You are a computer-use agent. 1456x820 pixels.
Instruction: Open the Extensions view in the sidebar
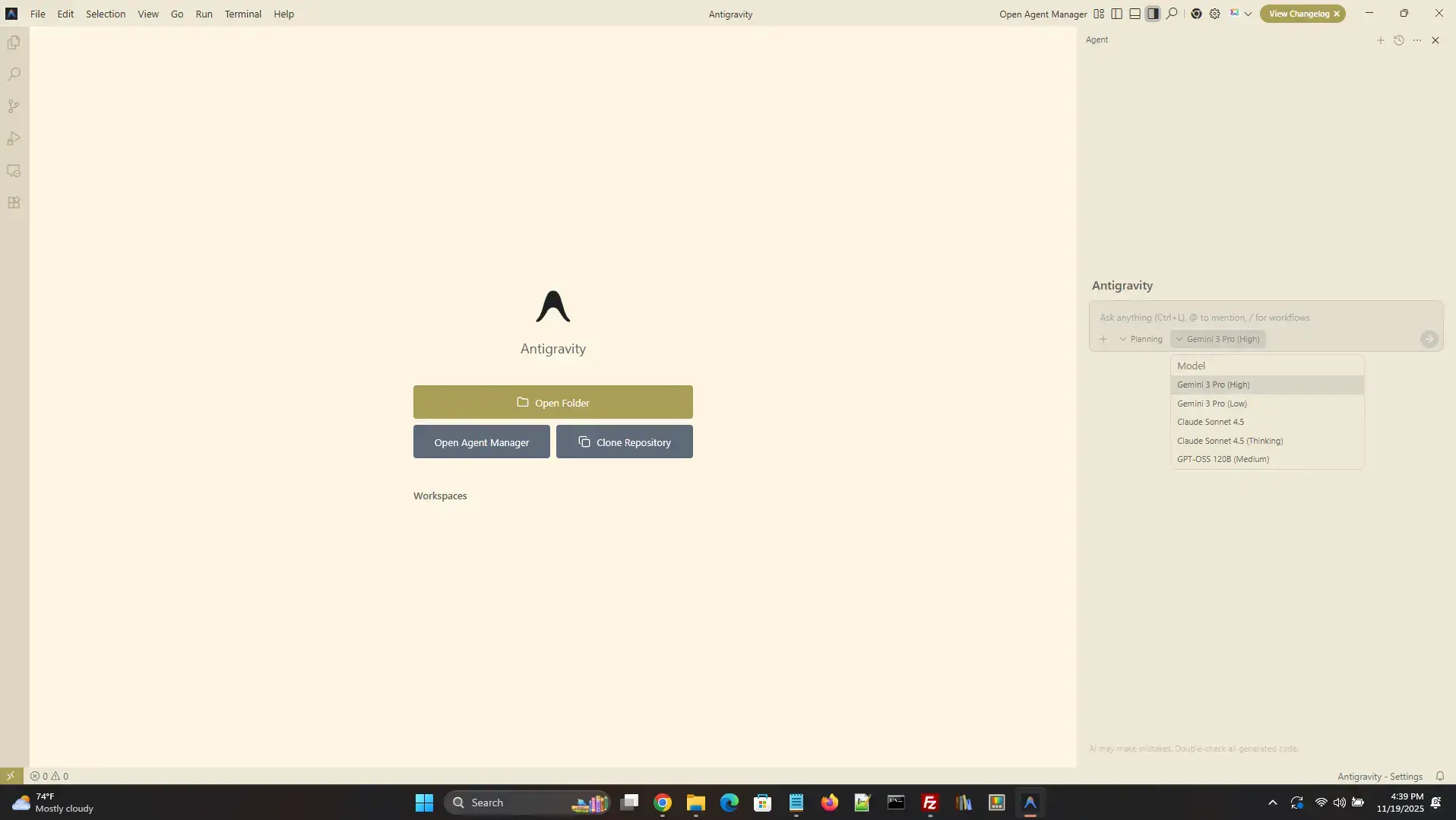pos(14,203)
